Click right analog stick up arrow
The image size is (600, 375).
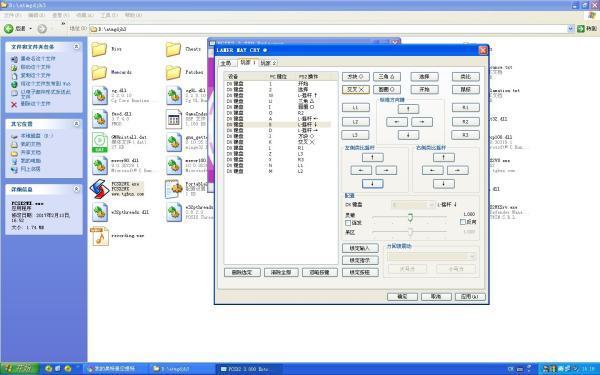coord(444,157)
